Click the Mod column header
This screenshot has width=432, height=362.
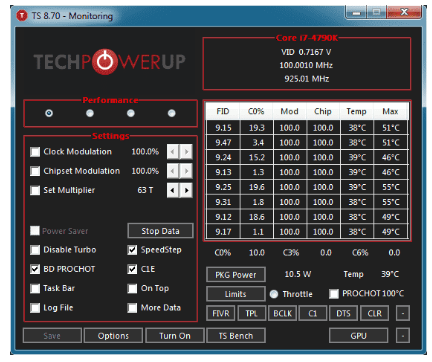[290, 111]
